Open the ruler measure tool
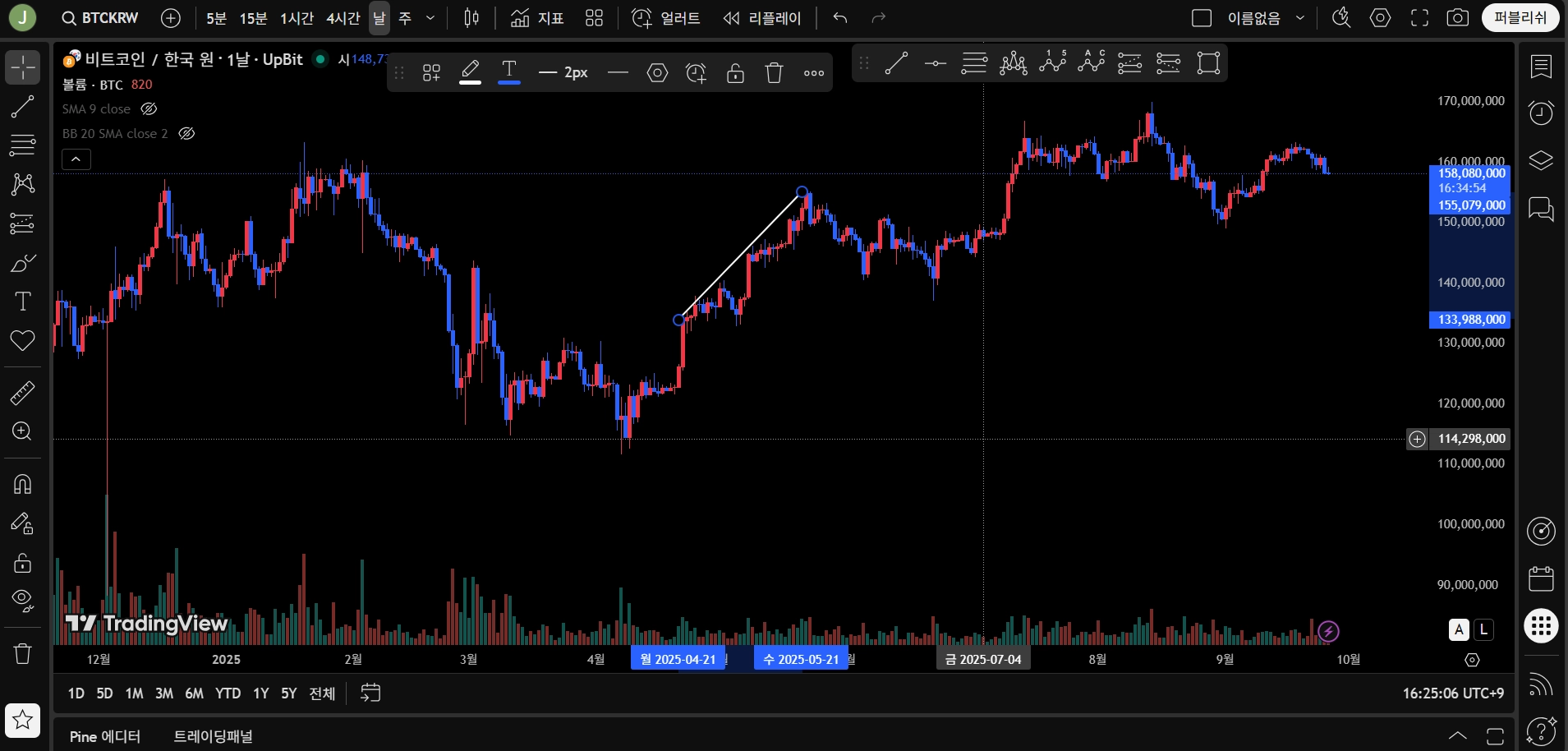Screen dimensions: 1568x751 click(22, 393)
